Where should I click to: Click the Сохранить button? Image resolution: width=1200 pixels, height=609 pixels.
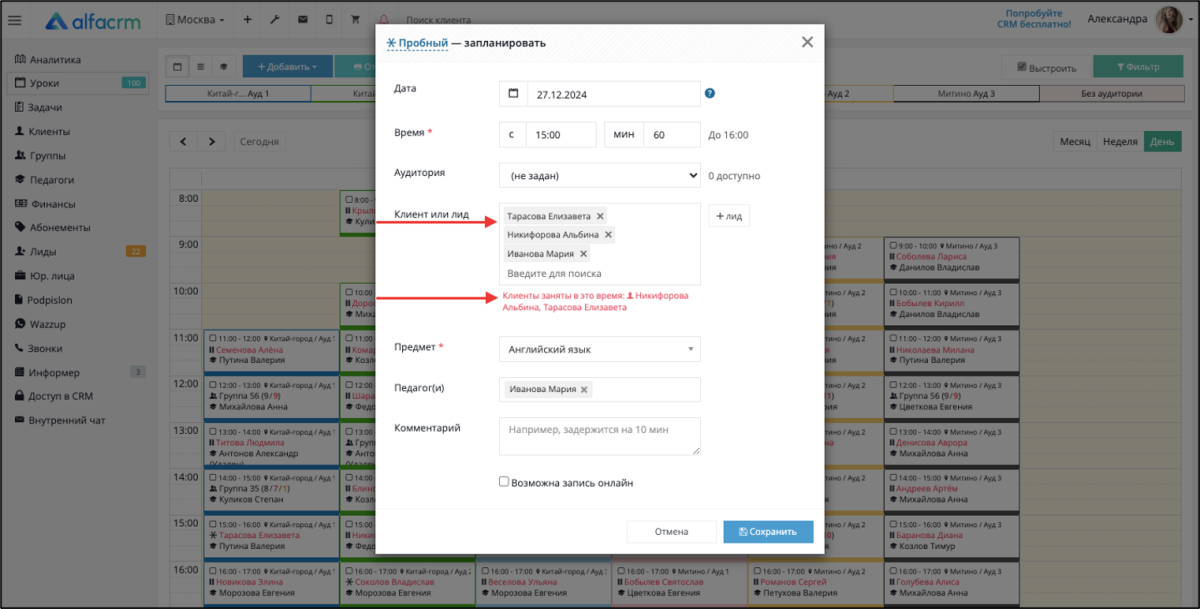[x=768, y=532]
